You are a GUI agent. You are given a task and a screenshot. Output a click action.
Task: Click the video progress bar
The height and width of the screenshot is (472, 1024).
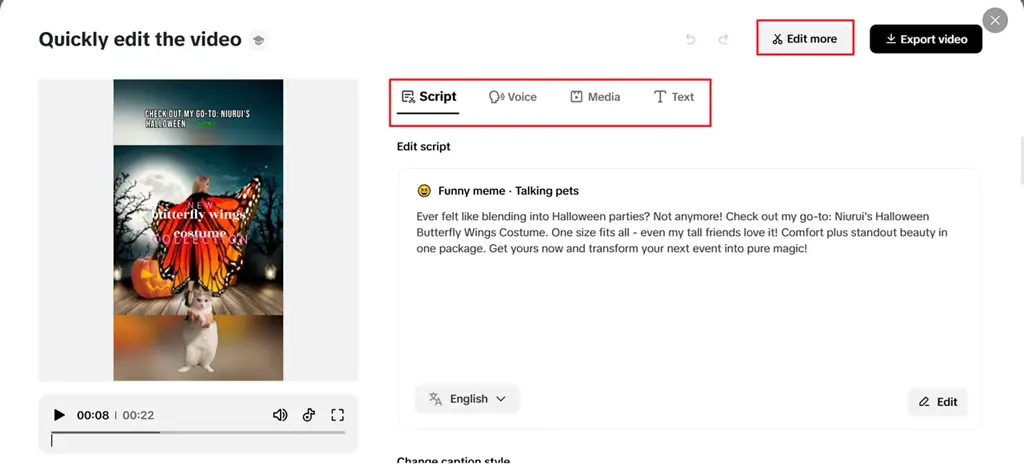[x=198, y=433]
